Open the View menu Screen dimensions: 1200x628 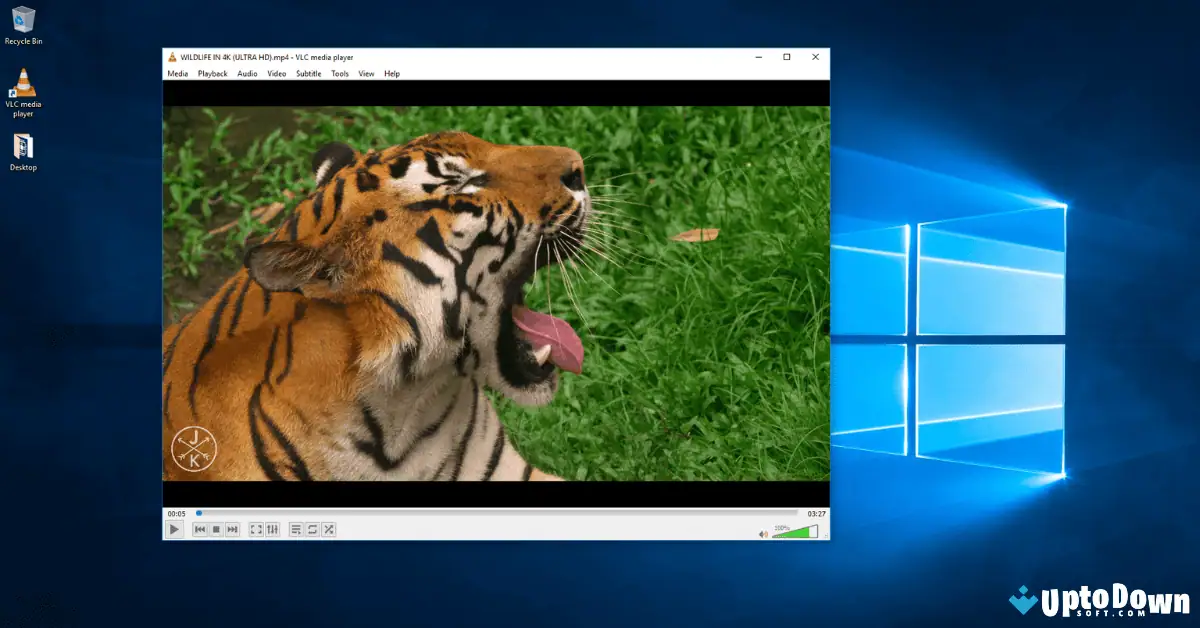click(365, 73)
